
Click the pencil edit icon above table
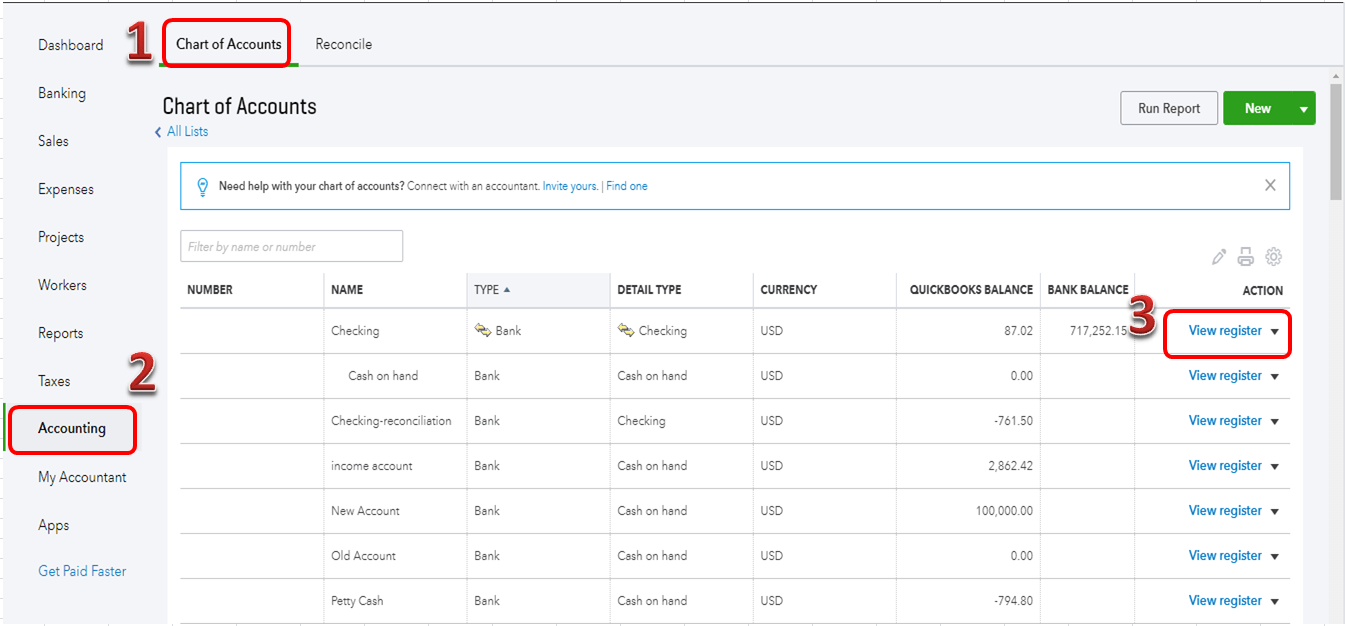pos(1218,257)
